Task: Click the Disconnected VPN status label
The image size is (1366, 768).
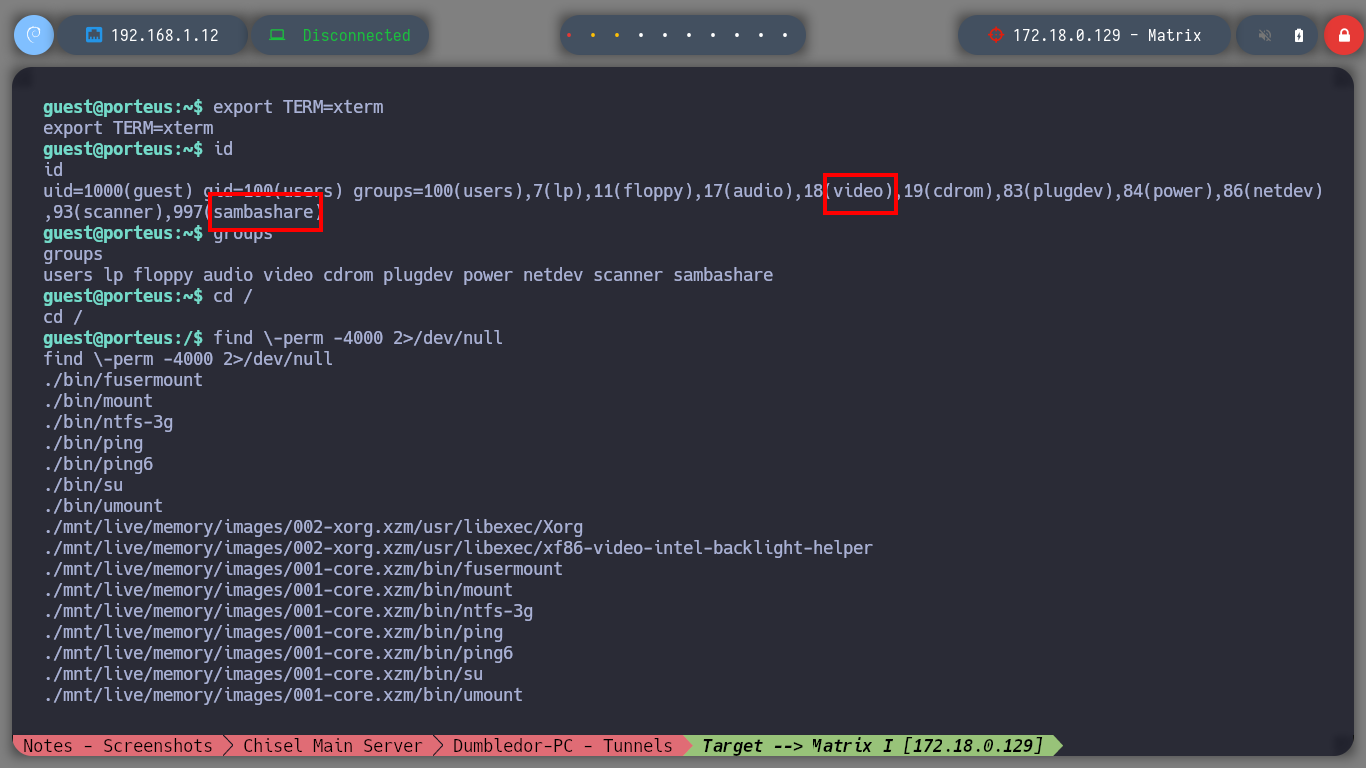Action: [x=357, y=35]
